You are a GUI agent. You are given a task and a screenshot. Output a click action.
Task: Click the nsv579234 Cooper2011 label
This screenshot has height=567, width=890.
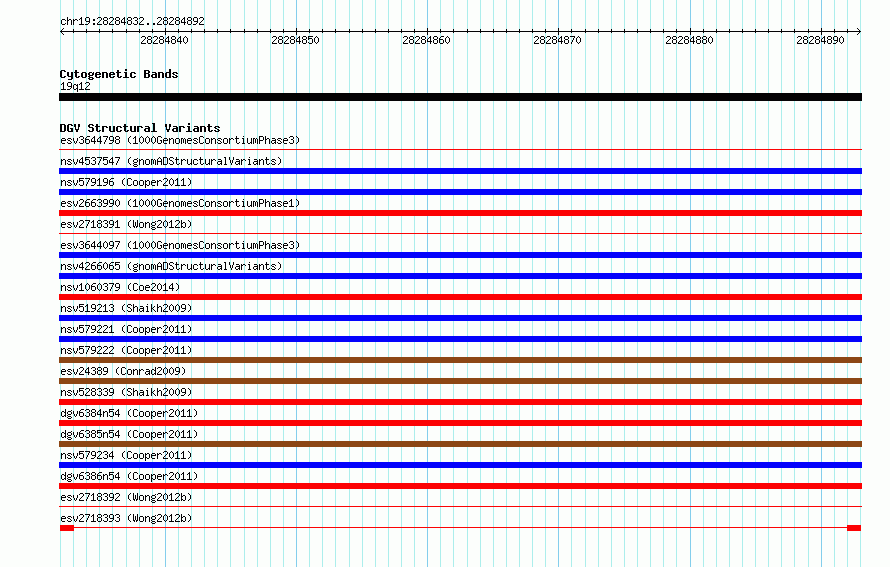point(126,455)
